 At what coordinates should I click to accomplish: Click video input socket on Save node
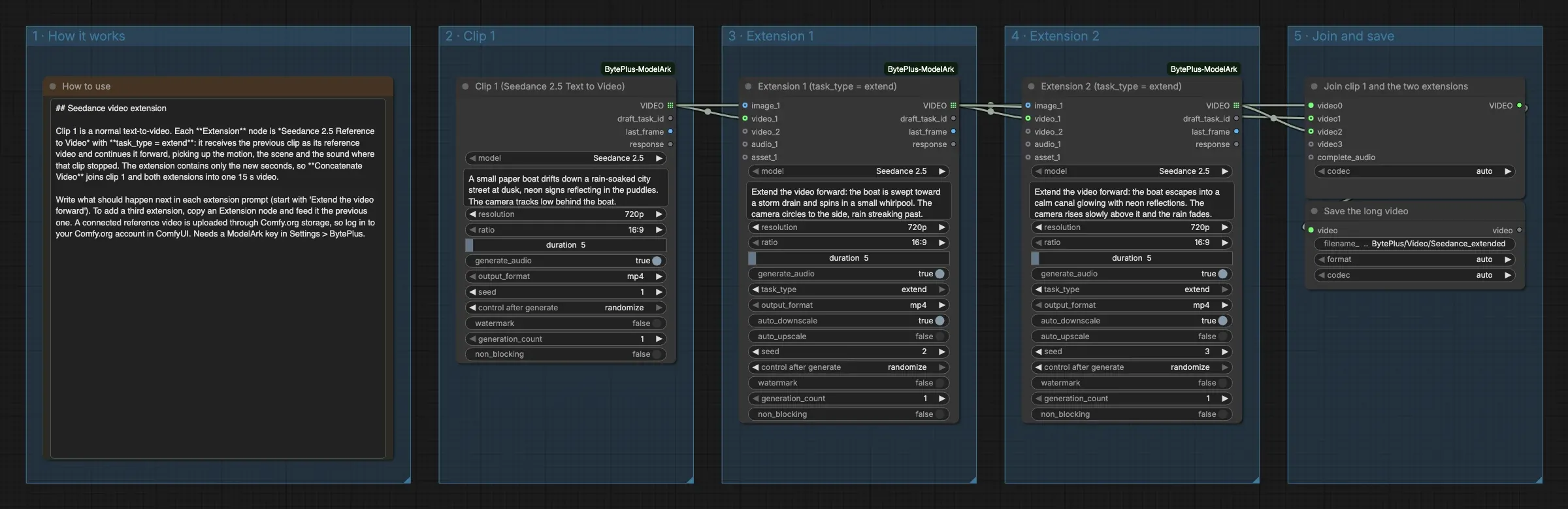1311,230
